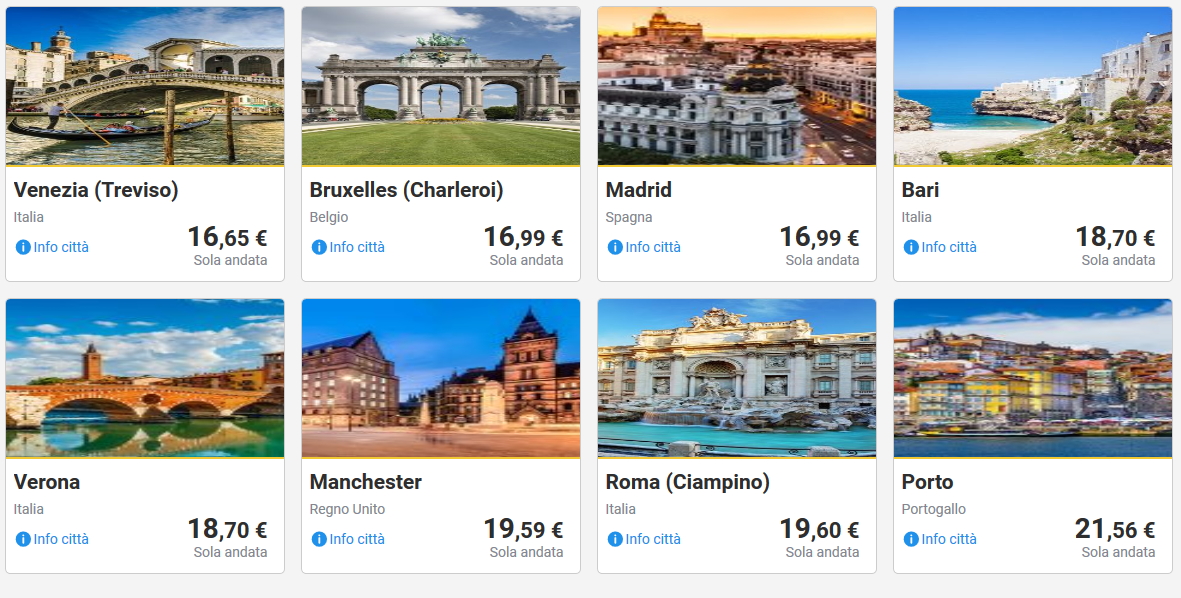Open the Bruxelles arch photo

click(441, 86)
